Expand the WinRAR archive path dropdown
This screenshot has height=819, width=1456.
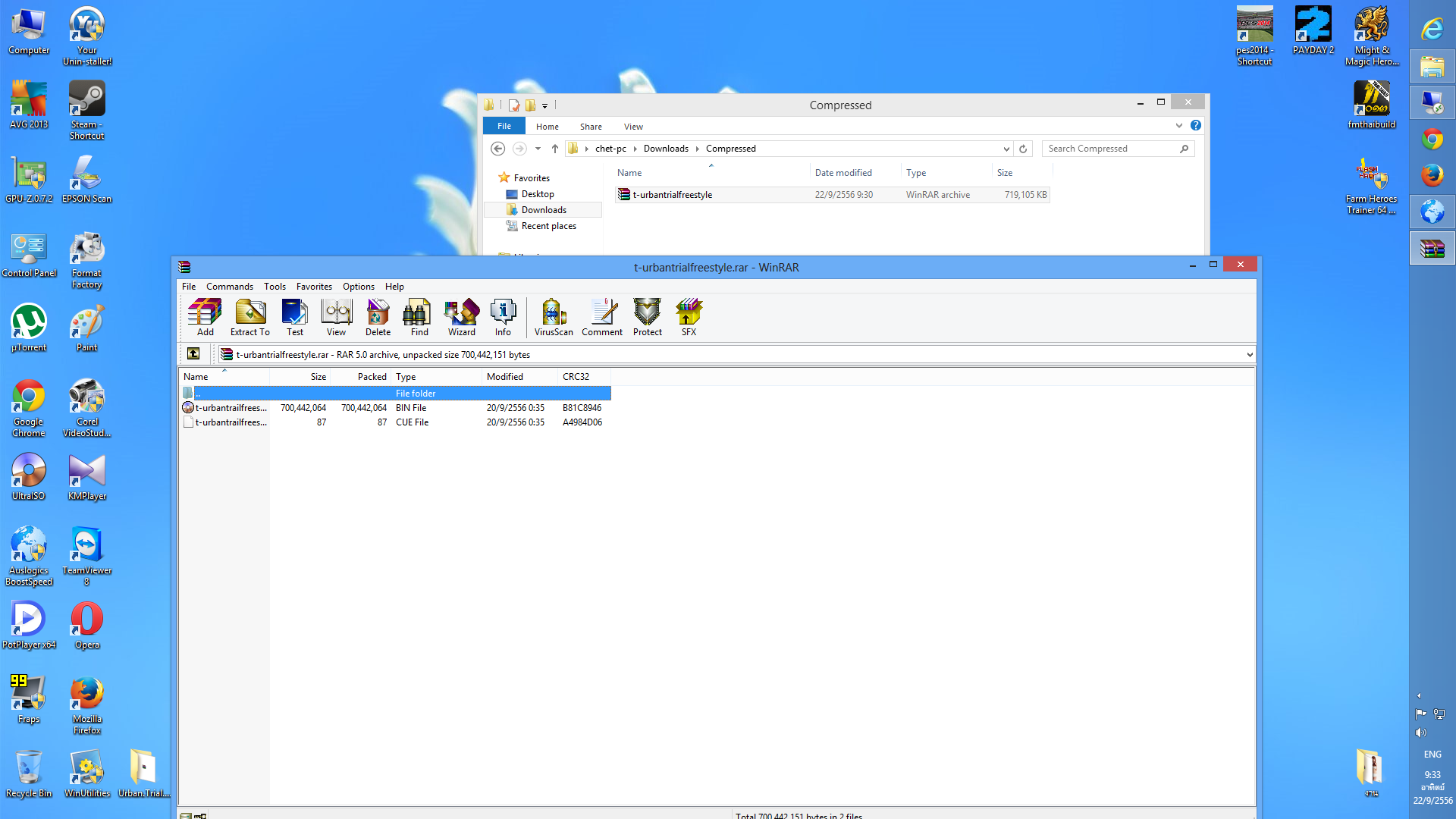click(1249, 354)
